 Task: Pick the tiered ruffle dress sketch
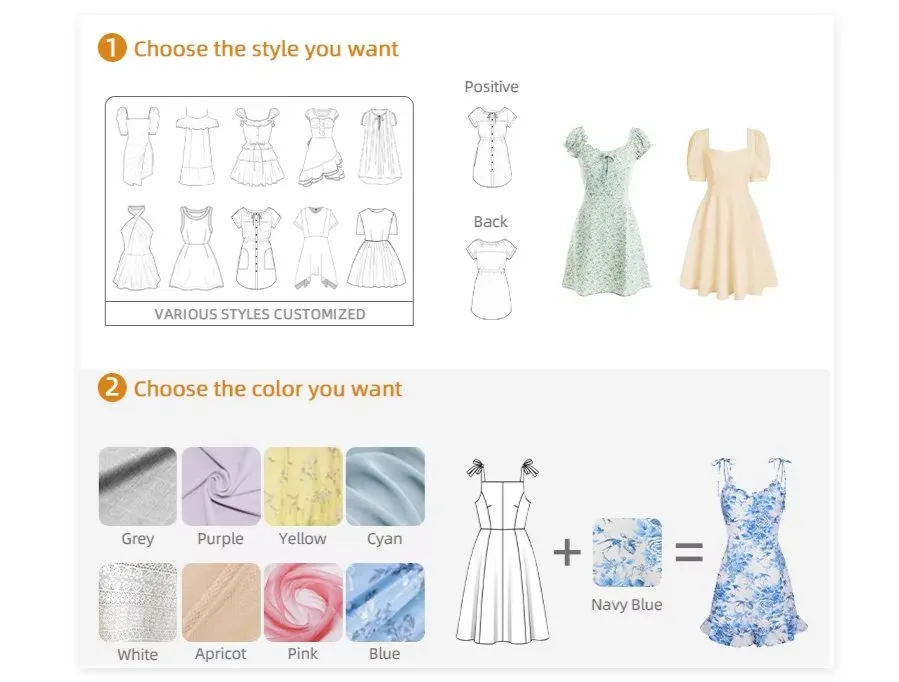point(258,146)
